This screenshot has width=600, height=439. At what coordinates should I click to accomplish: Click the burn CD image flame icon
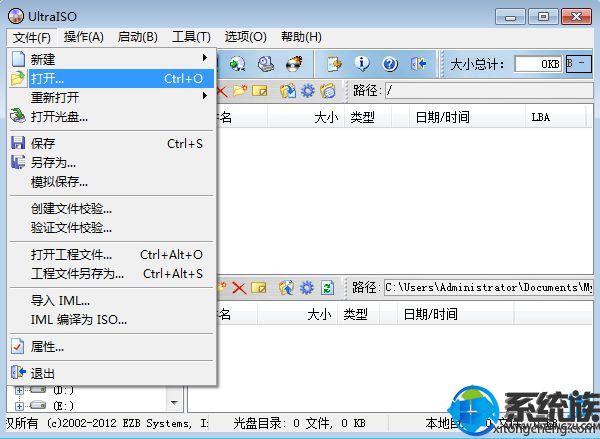click(294, 64)
